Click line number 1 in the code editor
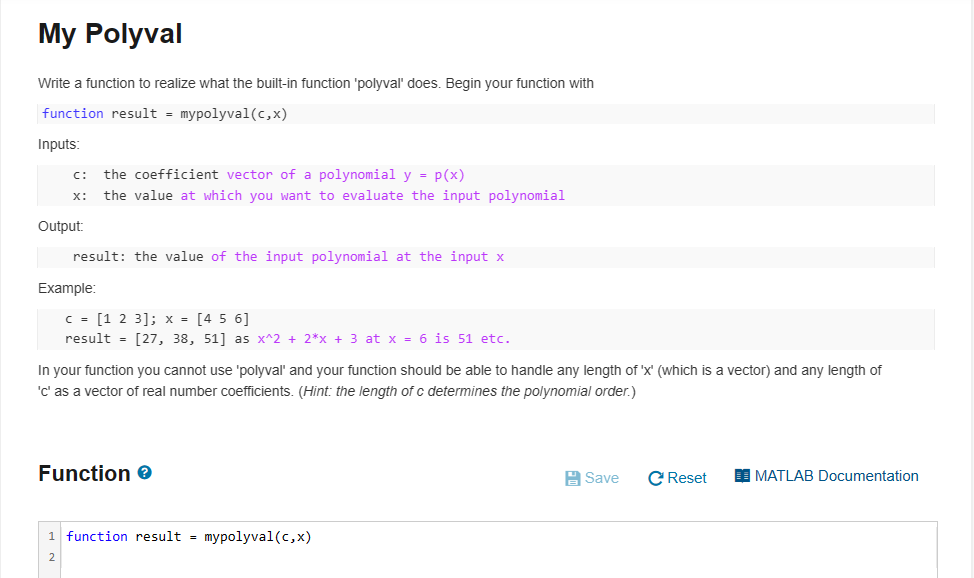 click(x=51, y=536)
